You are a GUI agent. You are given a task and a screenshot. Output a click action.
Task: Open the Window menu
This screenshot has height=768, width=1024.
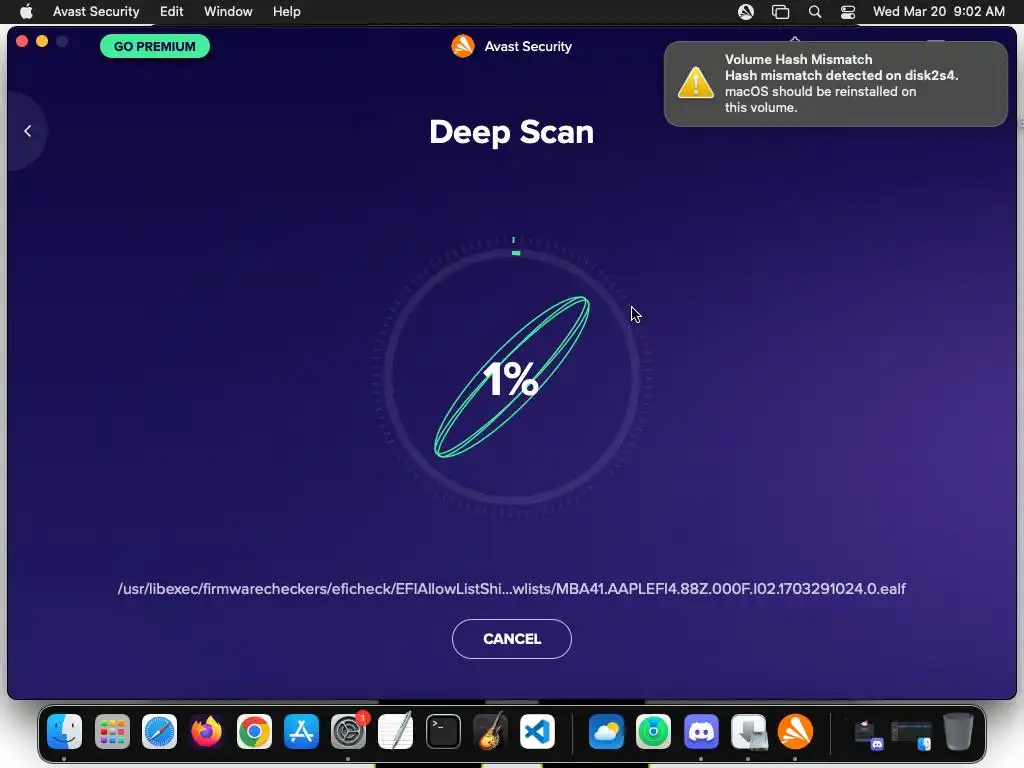coord(228,12)
